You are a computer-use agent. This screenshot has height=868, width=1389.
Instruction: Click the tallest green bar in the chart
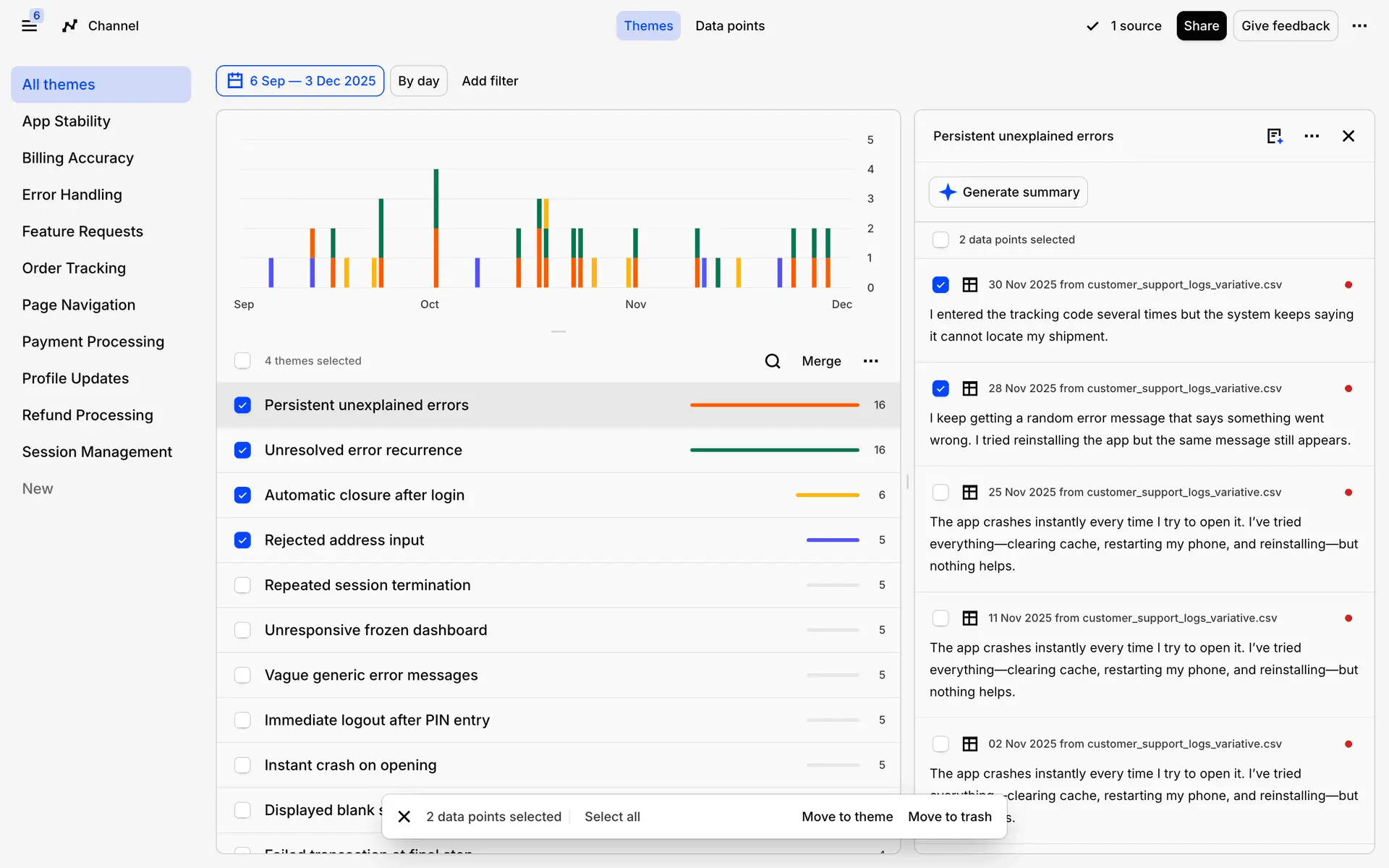pos(436,198)
